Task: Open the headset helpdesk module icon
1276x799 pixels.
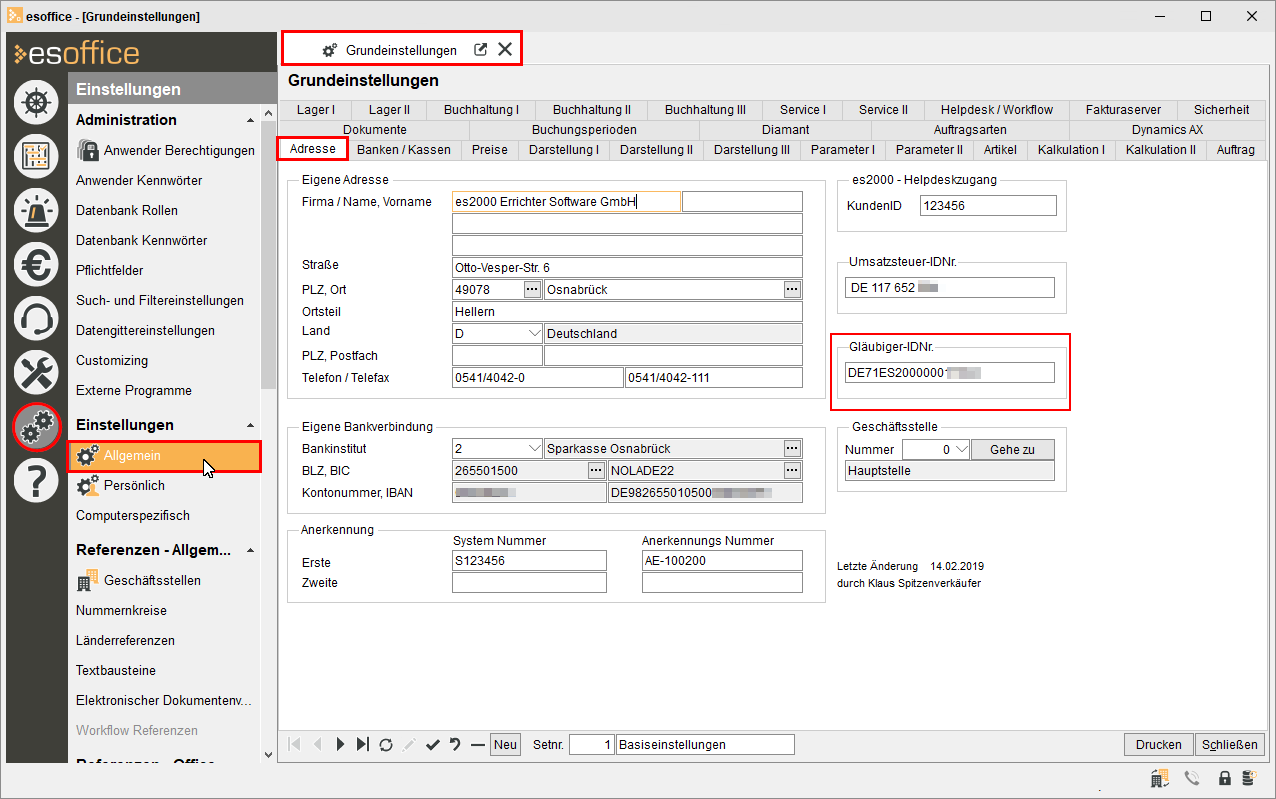Action: click(x=36, y=318)
